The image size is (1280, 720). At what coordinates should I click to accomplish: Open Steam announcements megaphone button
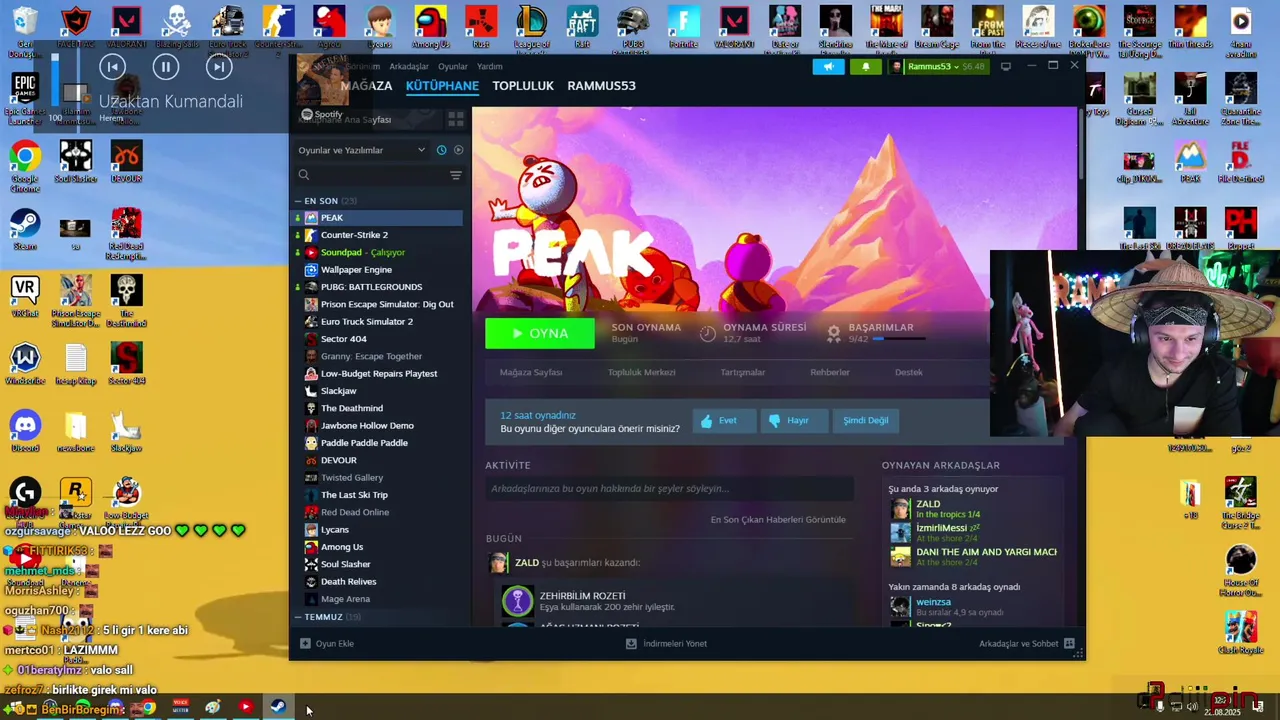click(x=828, y=66)
